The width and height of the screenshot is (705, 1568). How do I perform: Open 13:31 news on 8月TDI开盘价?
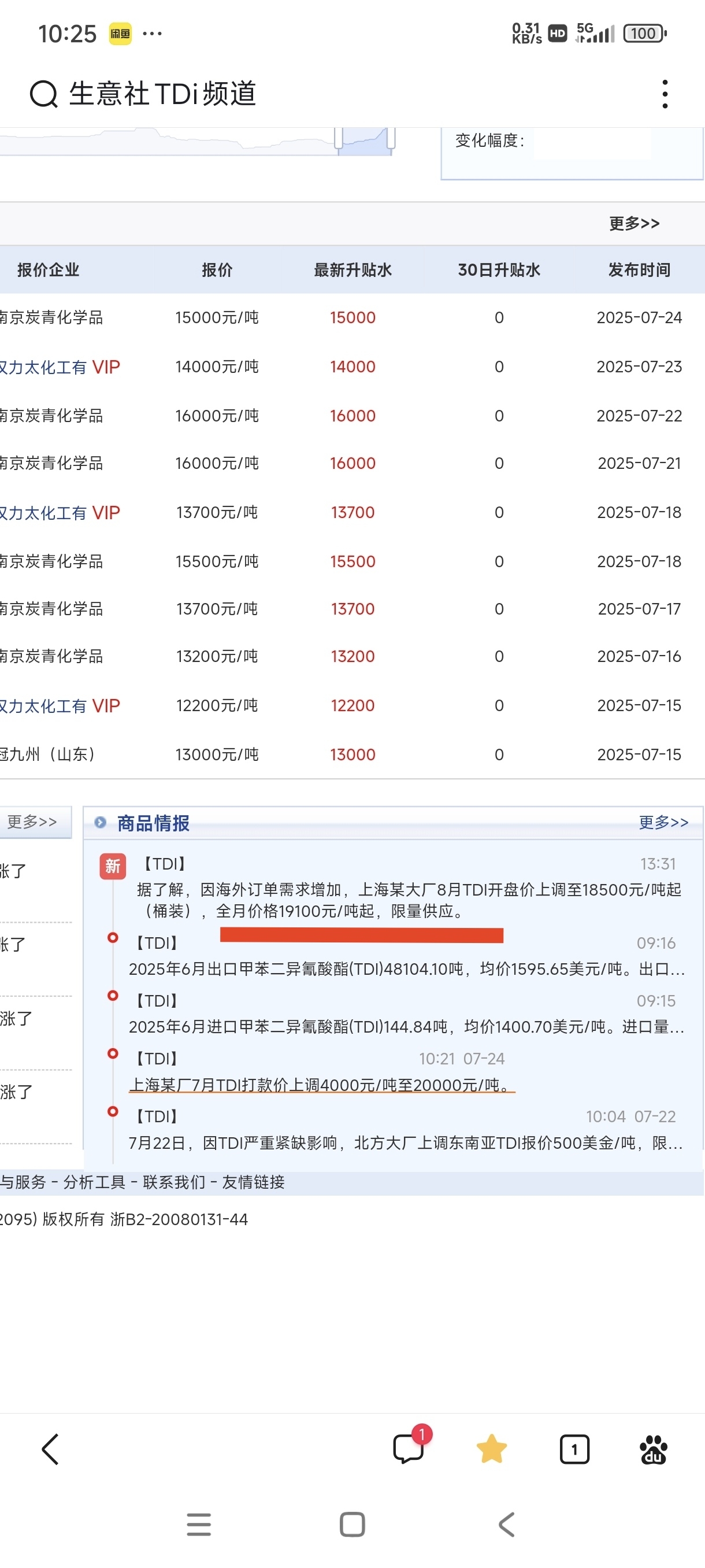(x=409, y=900)
